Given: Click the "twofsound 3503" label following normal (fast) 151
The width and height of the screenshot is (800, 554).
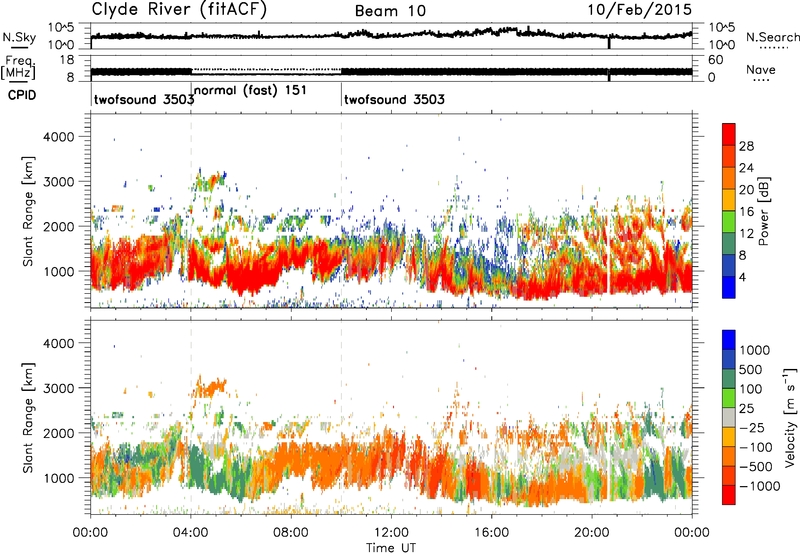Looking at the screenshot, I should click(394, 99).
